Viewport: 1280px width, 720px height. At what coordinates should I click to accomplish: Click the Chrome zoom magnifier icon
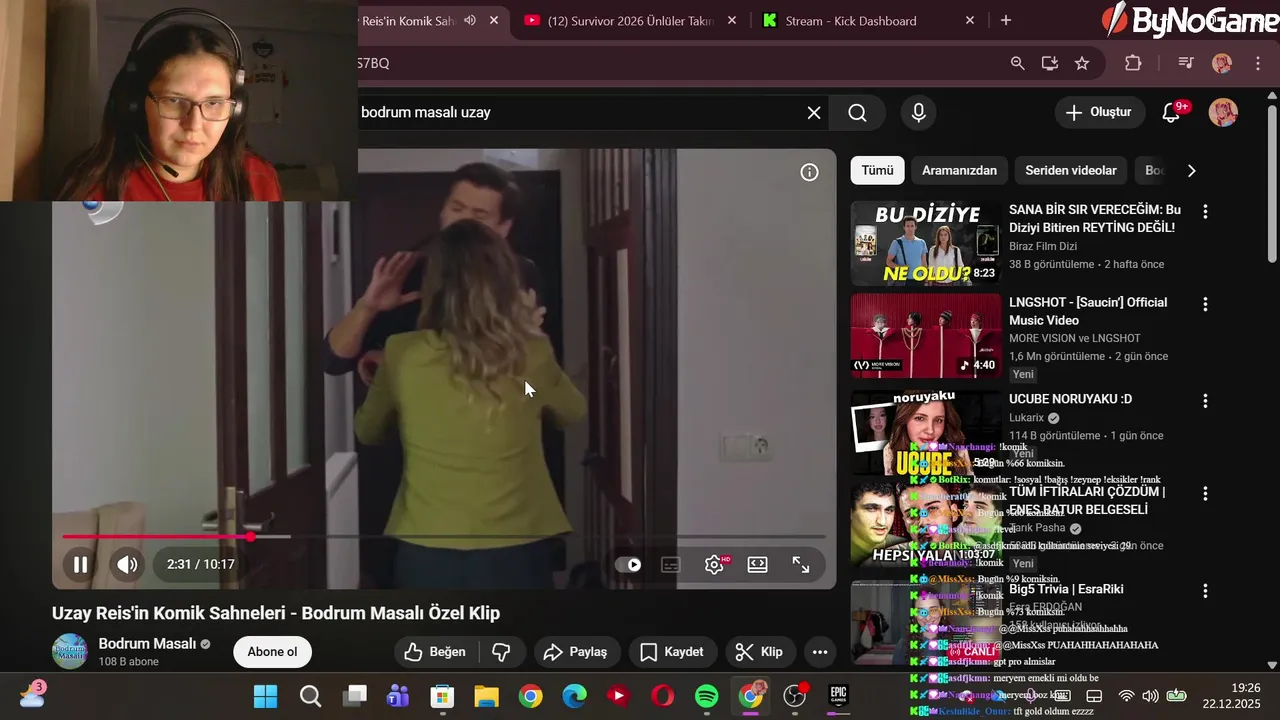[x=1018, y=63]
